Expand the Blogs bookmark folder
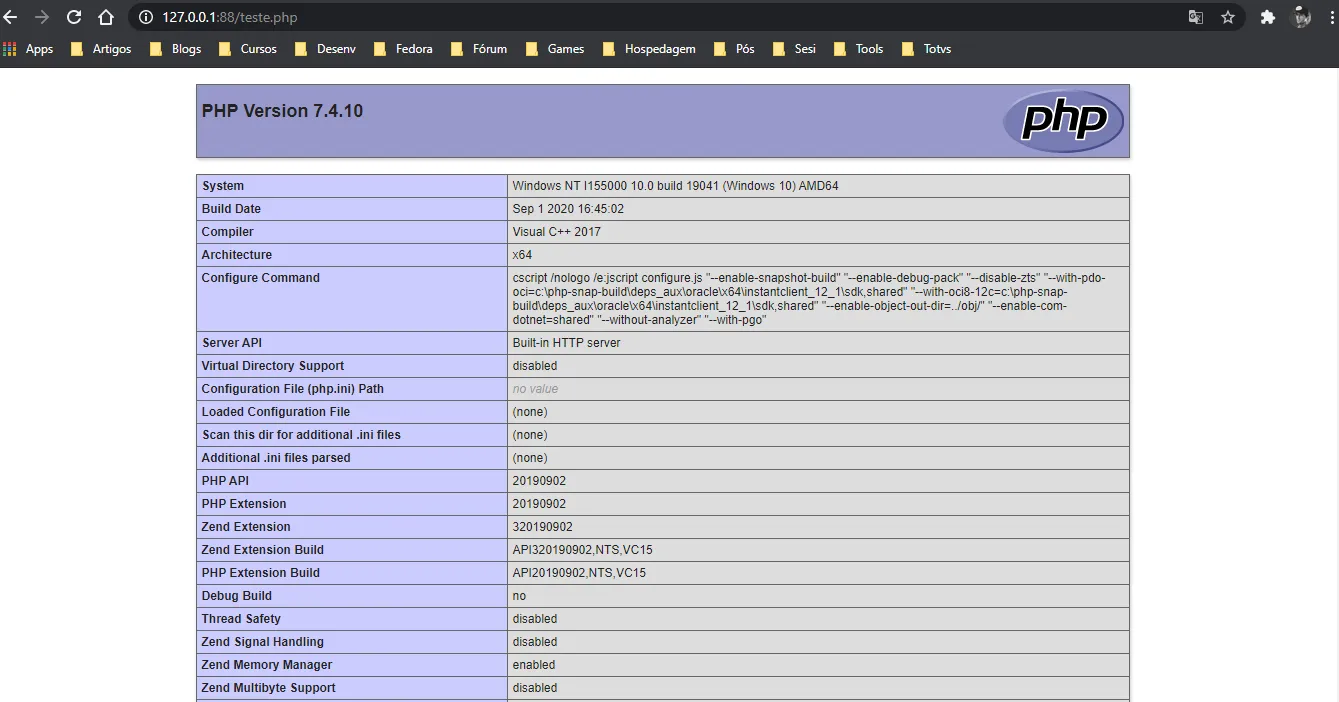 176,49
